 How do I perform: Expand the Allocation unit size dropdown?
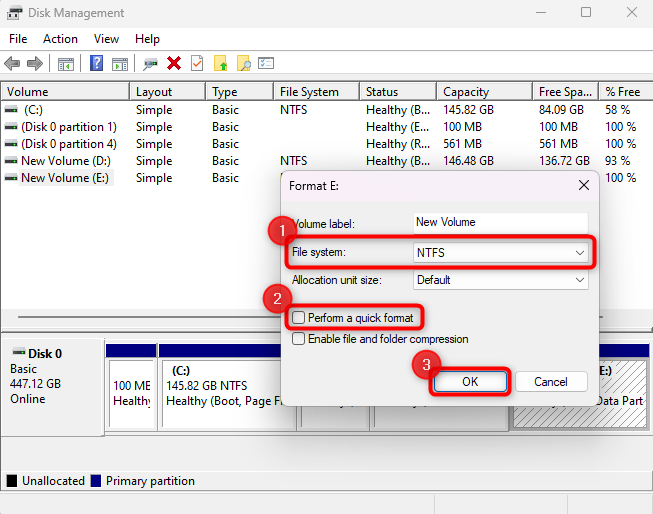(x=501, y=280)
